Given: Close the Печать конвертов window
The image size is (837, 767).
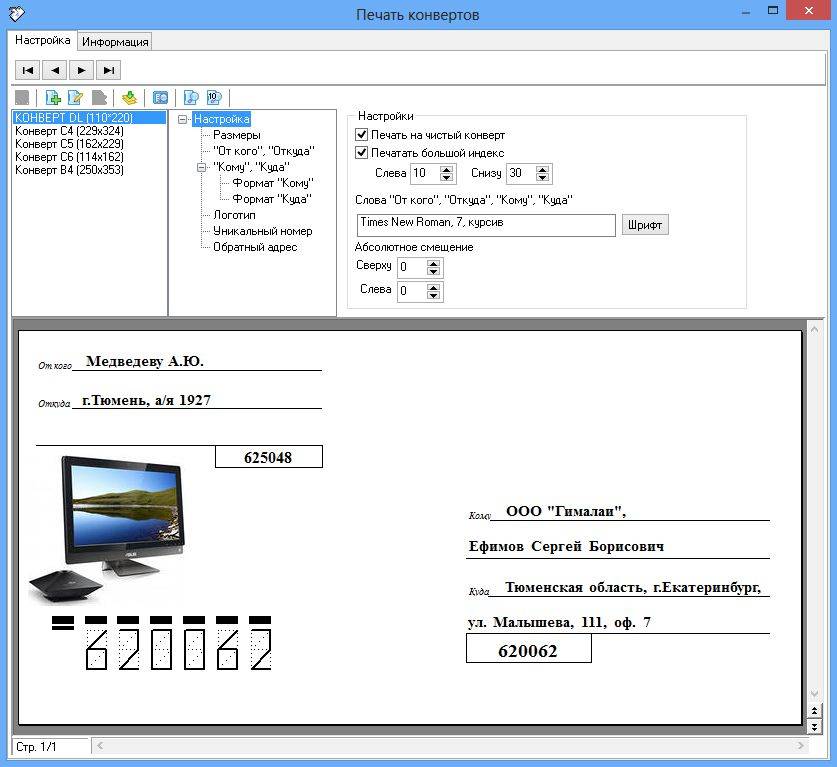Looking at the screenshot, I should coord(809,11).
